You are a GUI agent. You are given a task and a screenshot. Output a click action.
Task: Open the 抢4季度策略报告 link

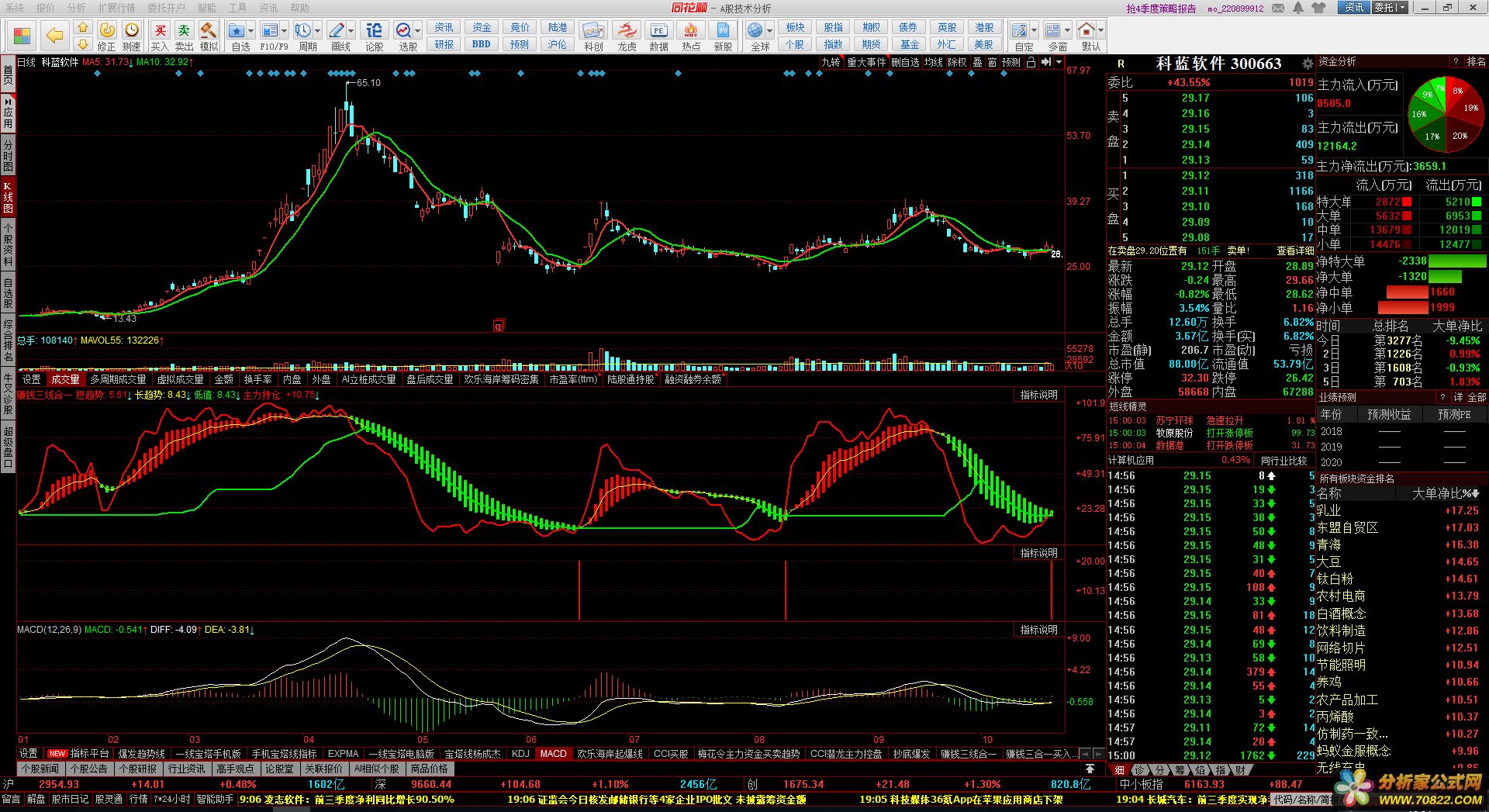(1162, 9)
